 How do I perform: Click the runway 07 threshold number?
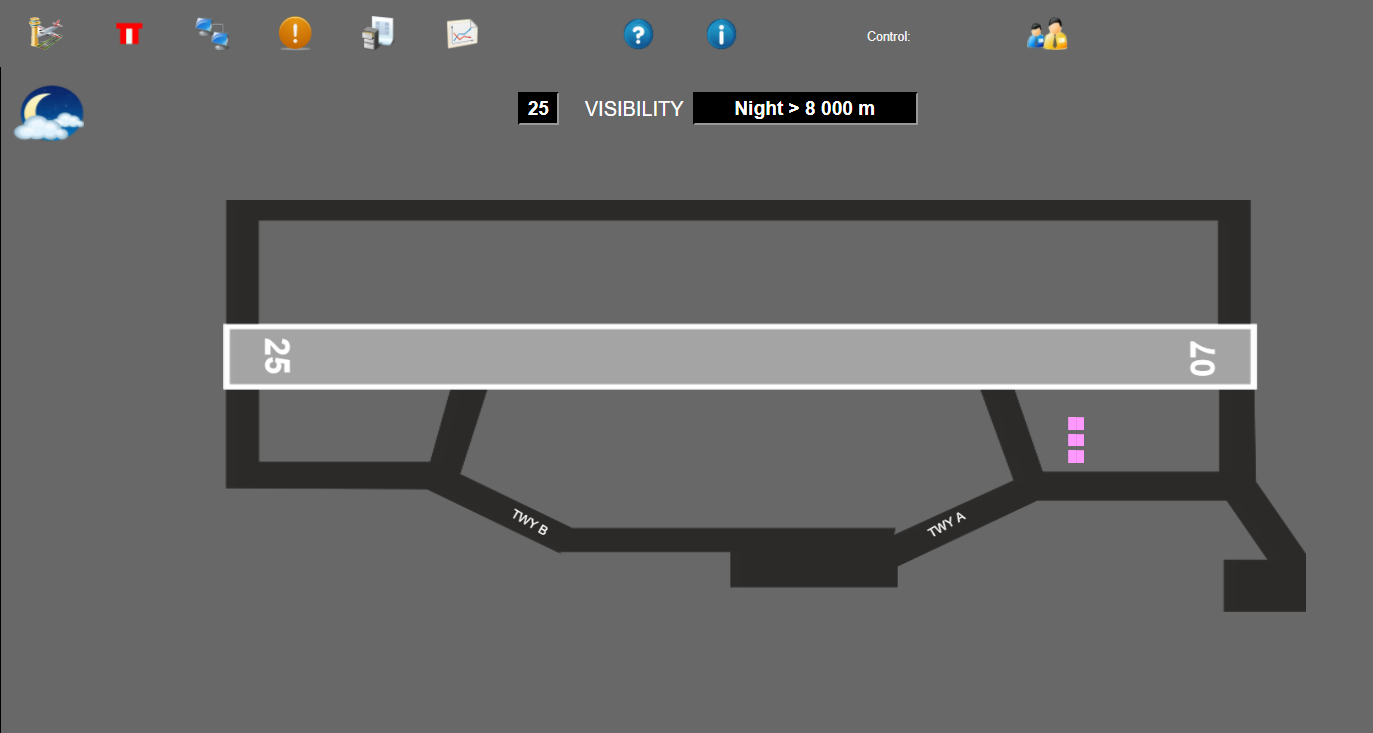pos(1201,358)
